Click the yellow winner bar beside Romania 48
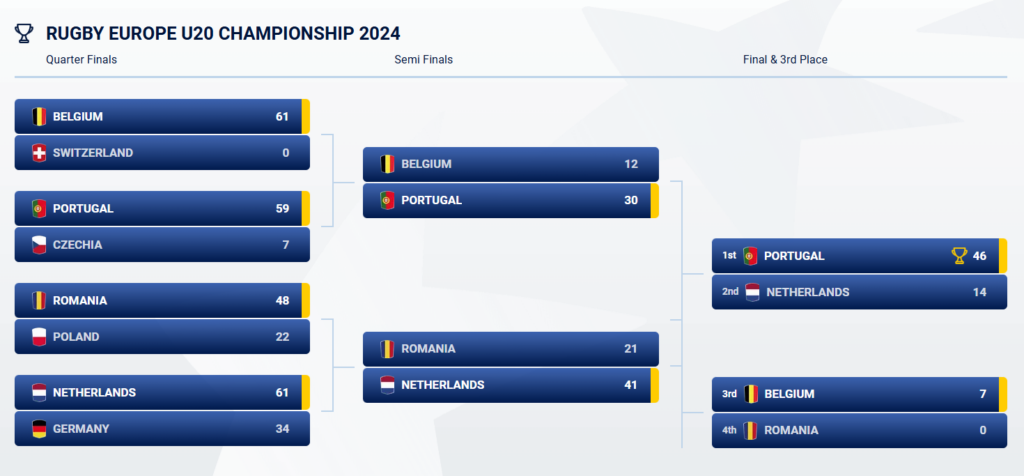Image resolution: width=1024 pixels, height=476 pixels. pyautogui.click(x=306, y=300)
